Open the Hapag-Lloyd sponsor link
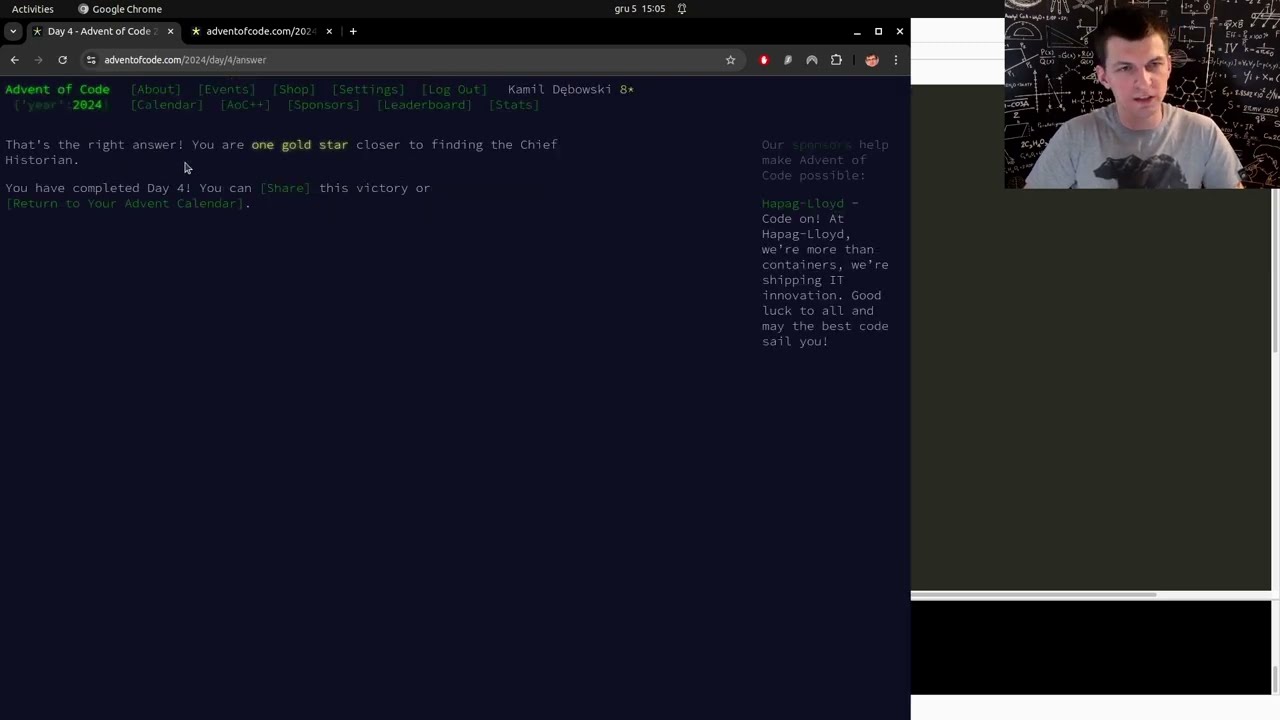 tap(803, 204)
